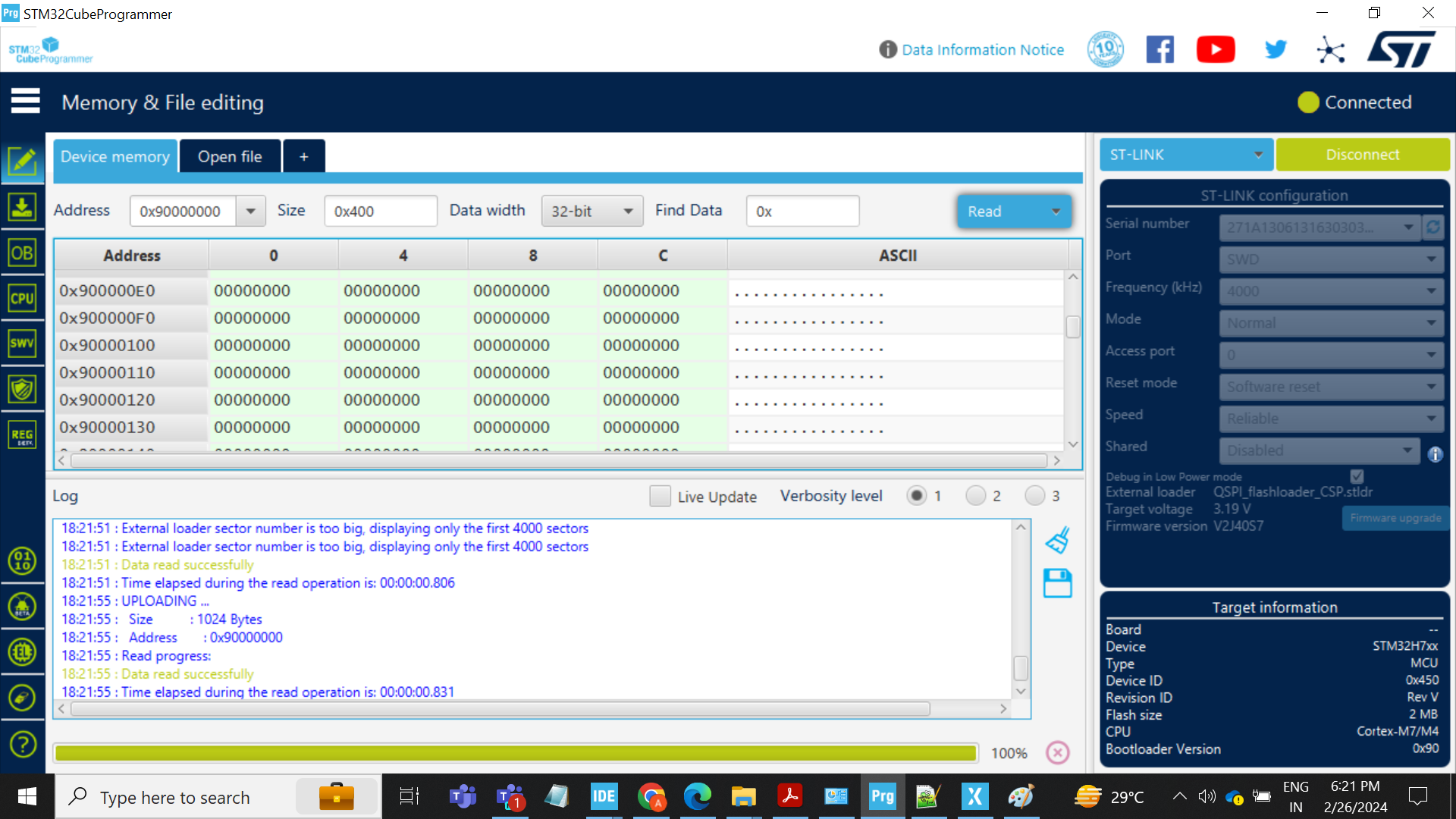Open the REG registers panel icon
Viewport: 1456px width, 819px height.
[x=22, y=435]
